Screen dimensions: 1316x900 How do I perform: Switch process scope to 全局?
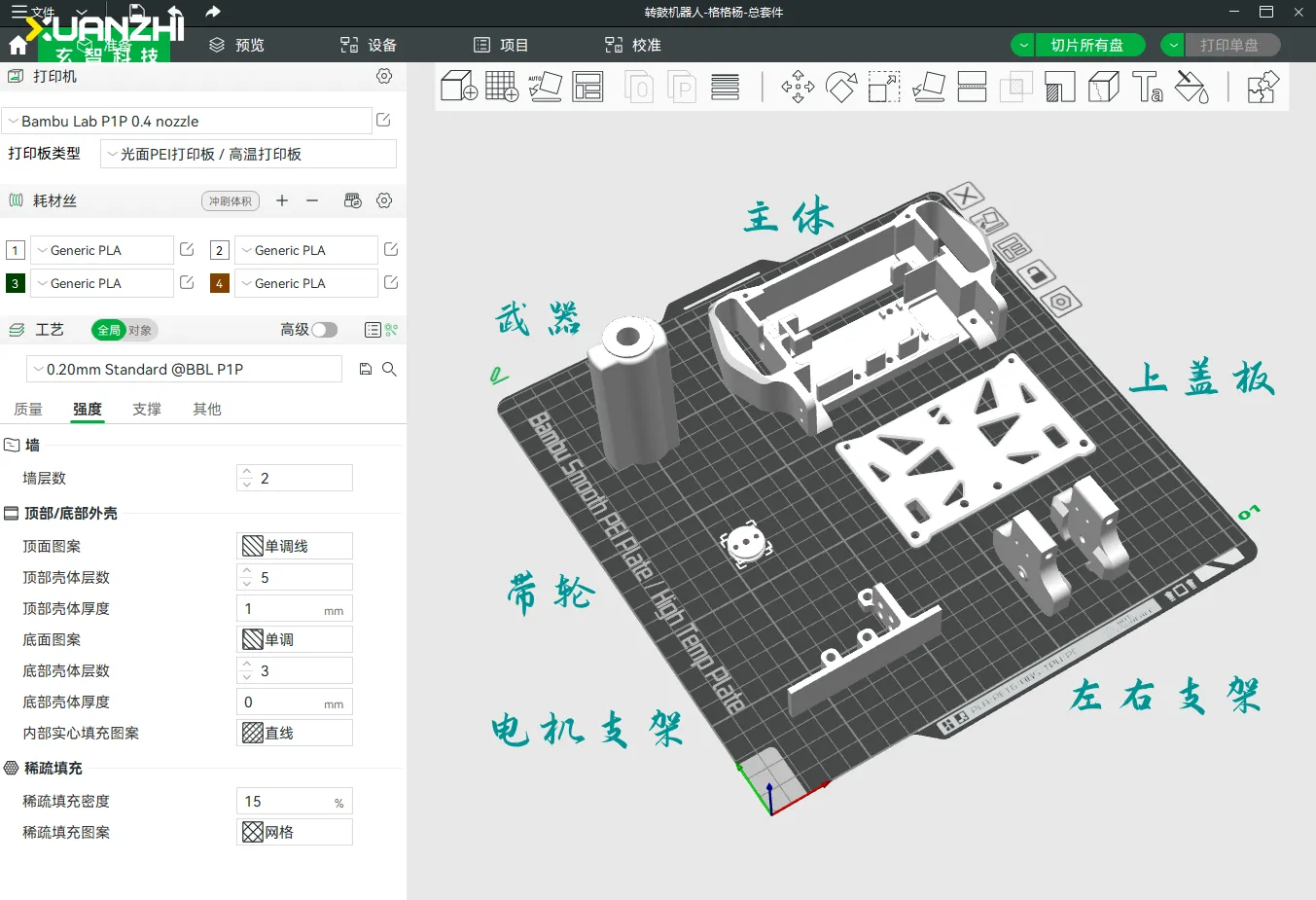pos(108,330)
